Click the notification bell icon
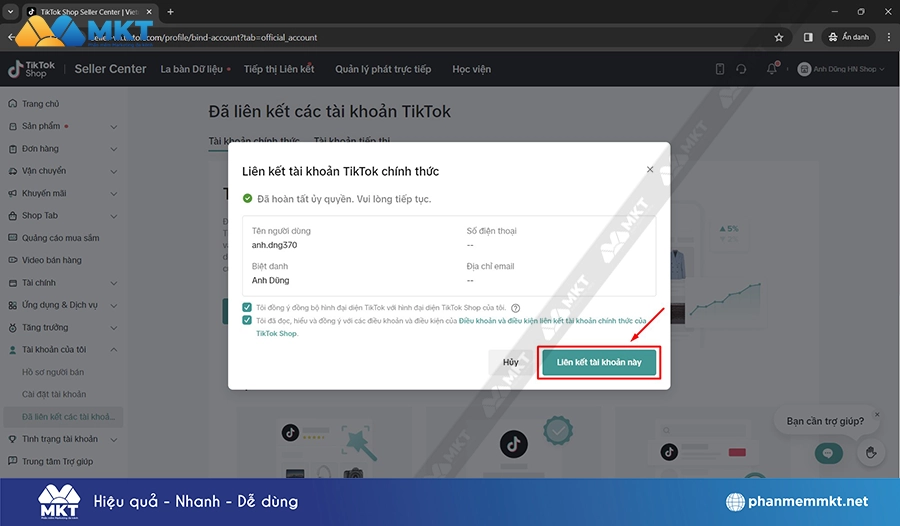 click(x=772, y=69)
